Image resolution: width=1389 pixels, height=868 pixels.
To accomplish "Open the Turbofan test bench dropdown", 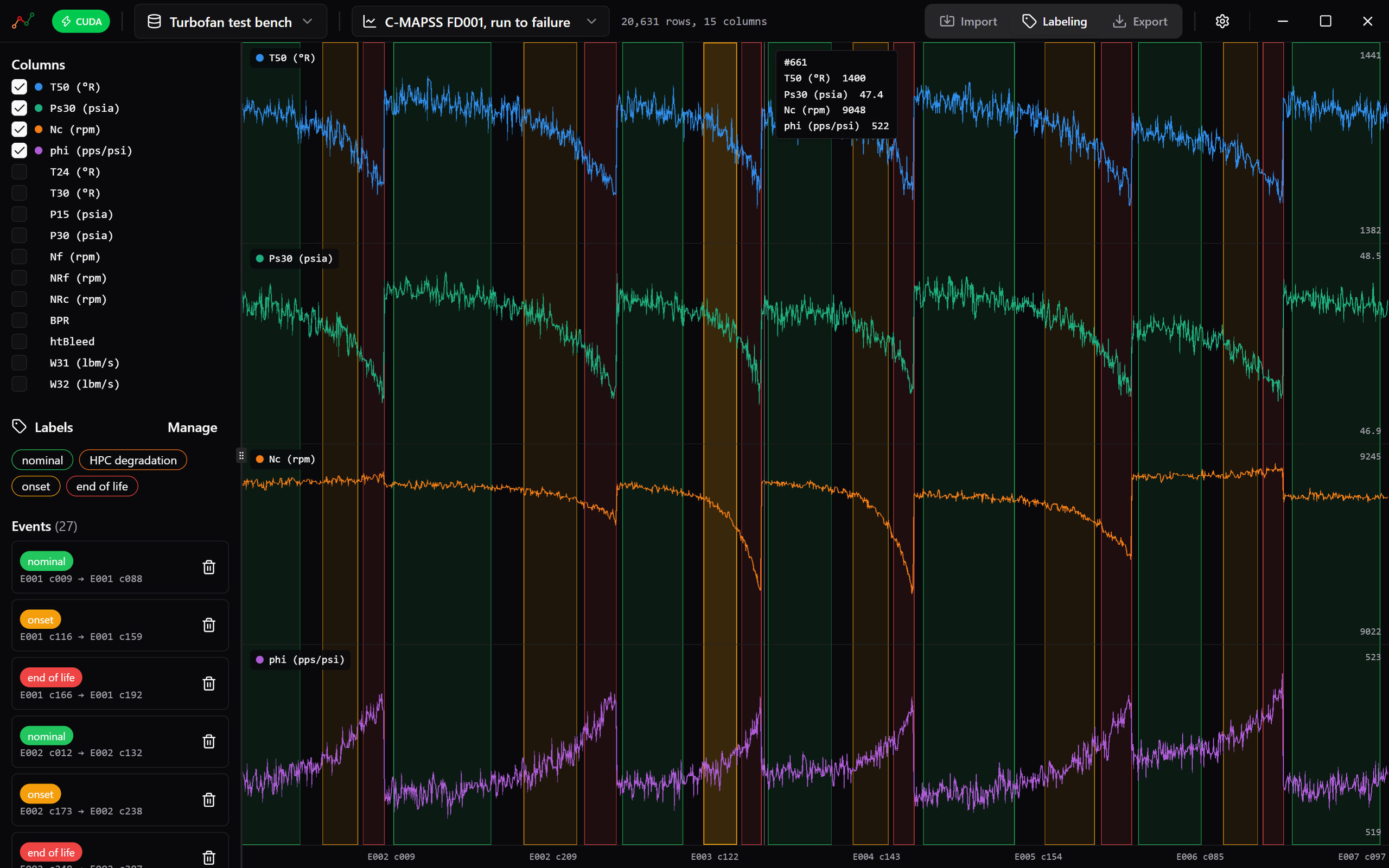I will click(x=231, y=21).
